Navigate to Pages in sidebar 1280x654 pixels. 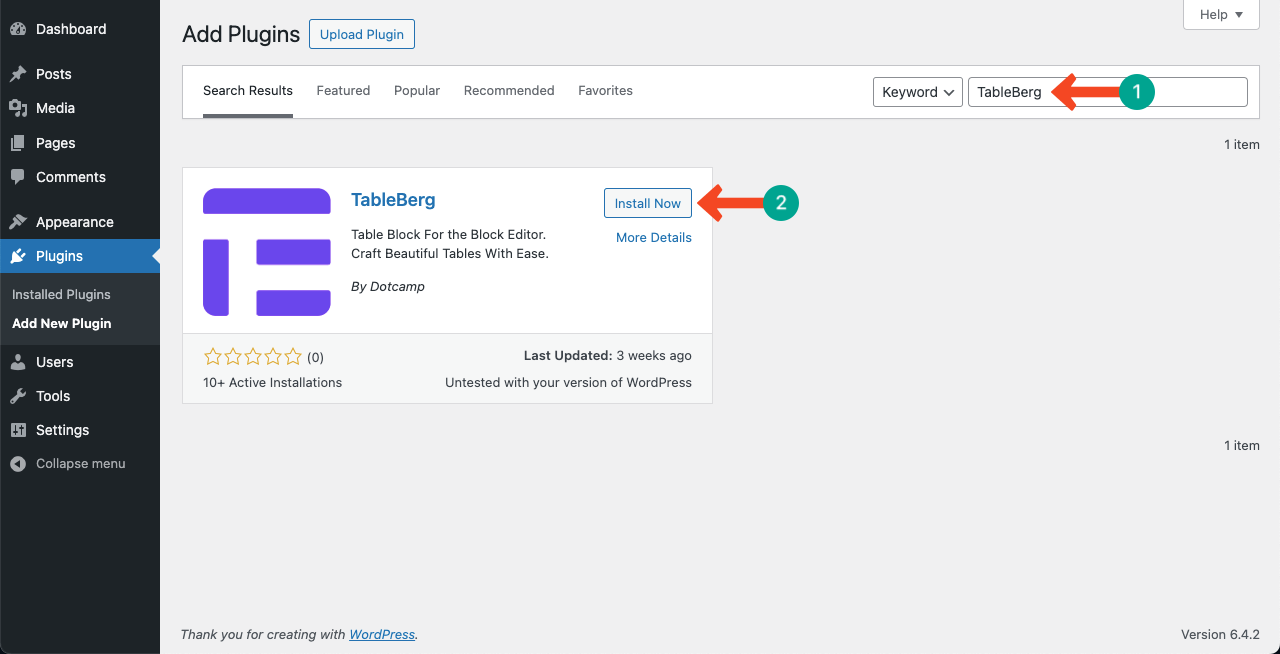pyautogui.click(x=80, y=143)
